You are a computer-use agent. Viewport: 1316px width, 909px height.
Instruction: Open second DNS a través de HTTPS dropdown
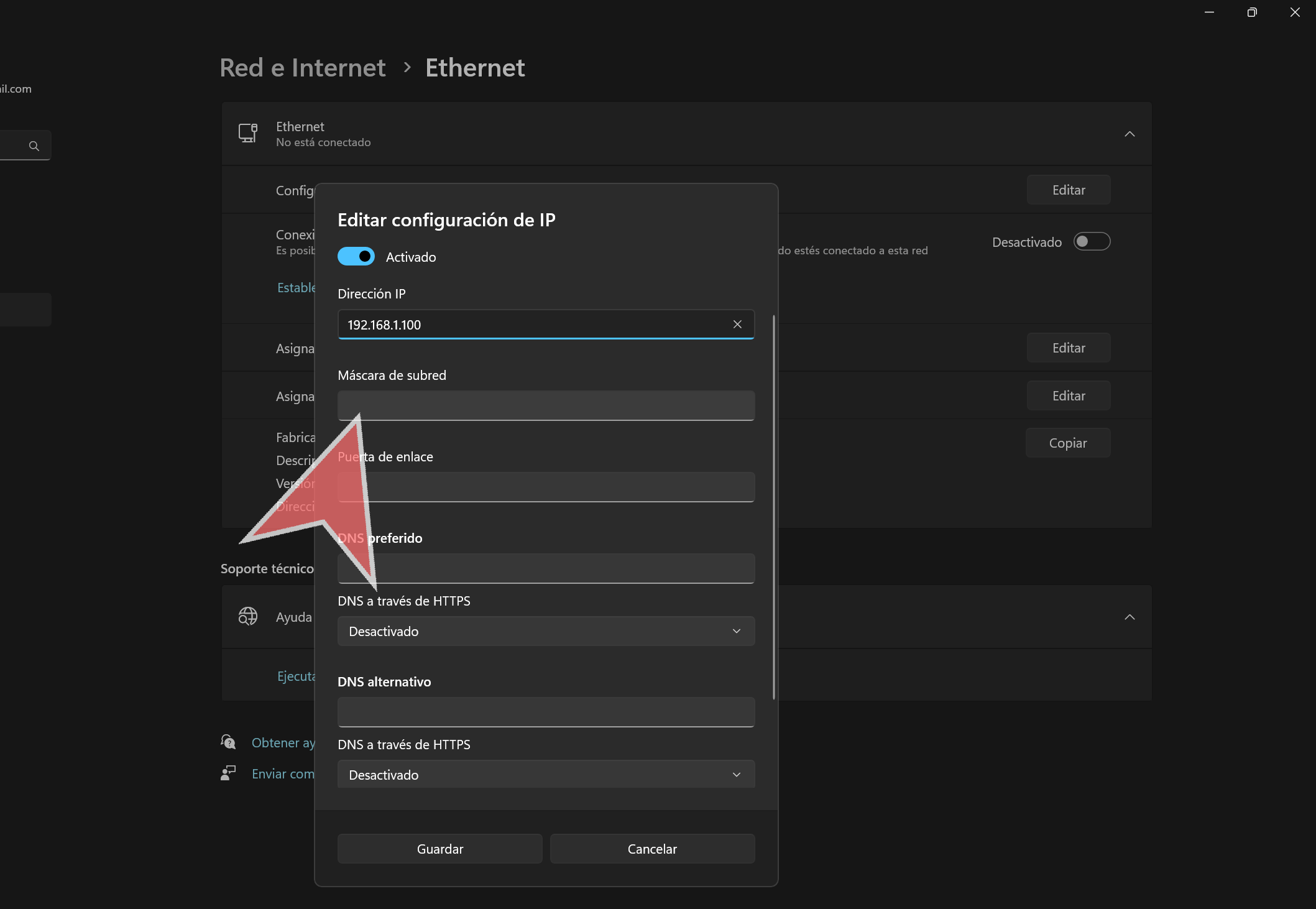pos(546,774)
